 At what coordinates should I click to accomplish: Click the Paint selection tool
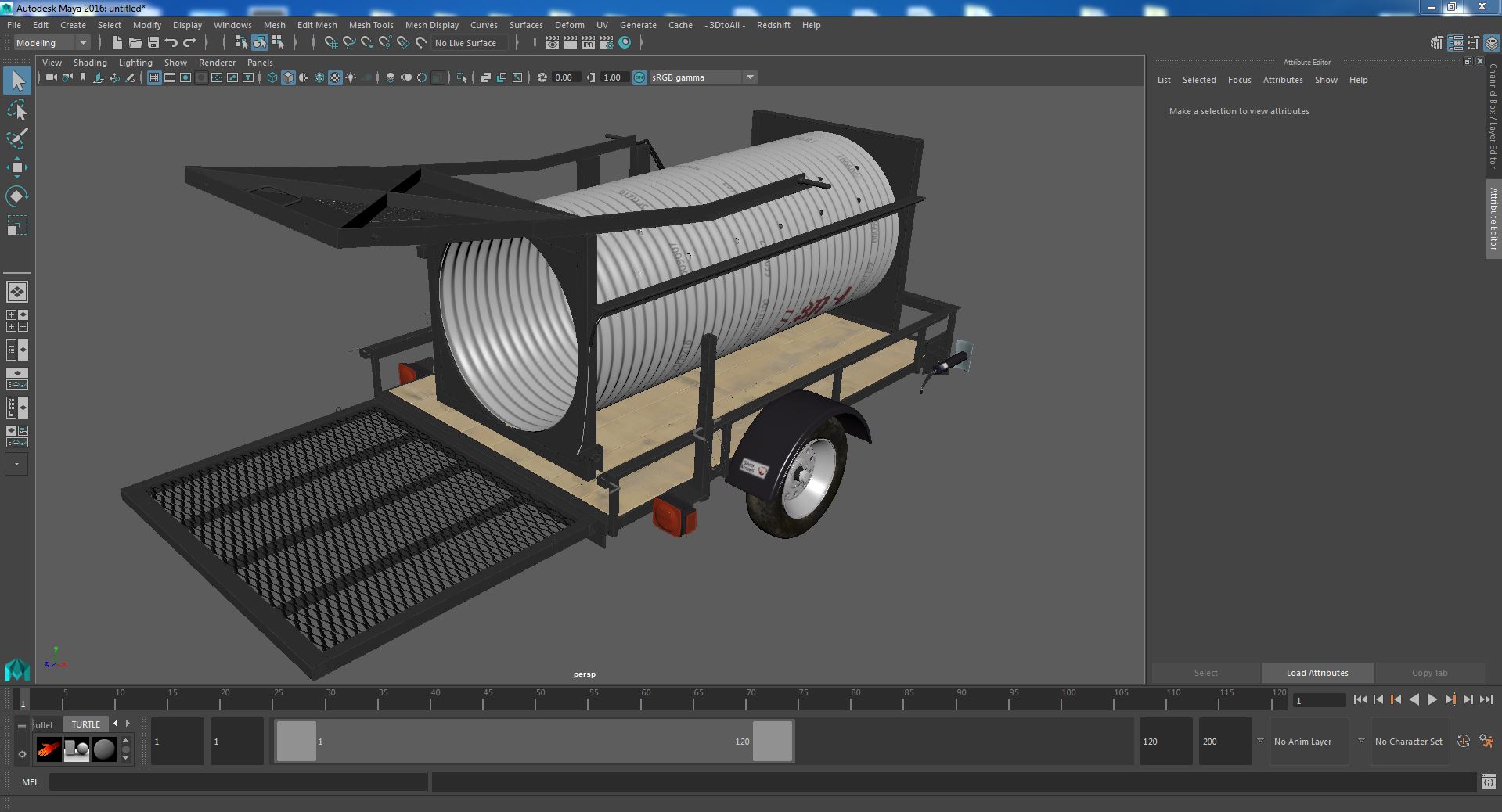tap(16, 139)
